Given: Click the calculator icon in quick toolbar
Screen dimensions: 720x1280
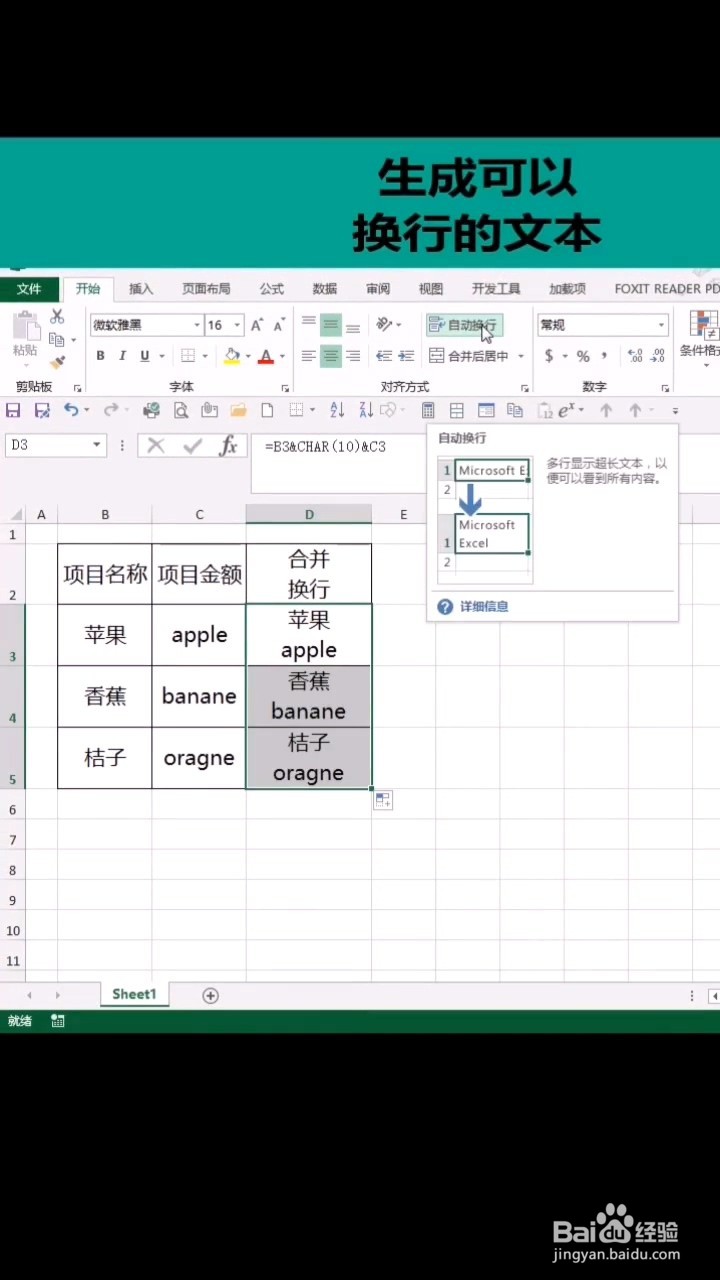Looking at the screenshot, I should [428, 410].
